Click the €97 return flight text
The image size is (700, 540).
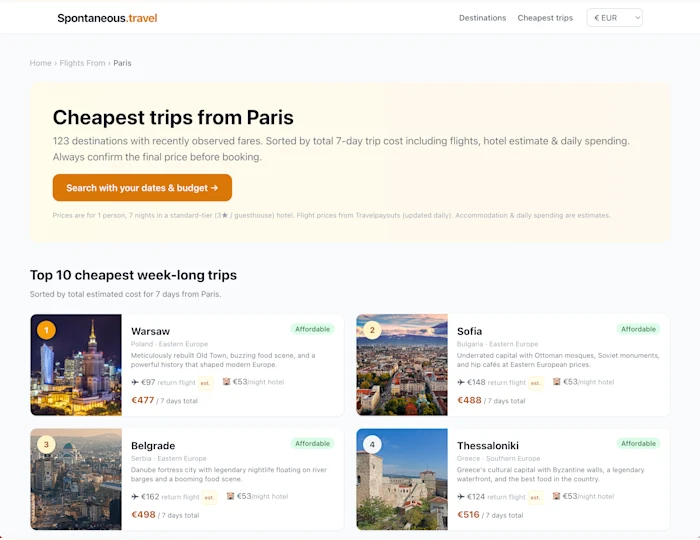click(x=168, y=382)
